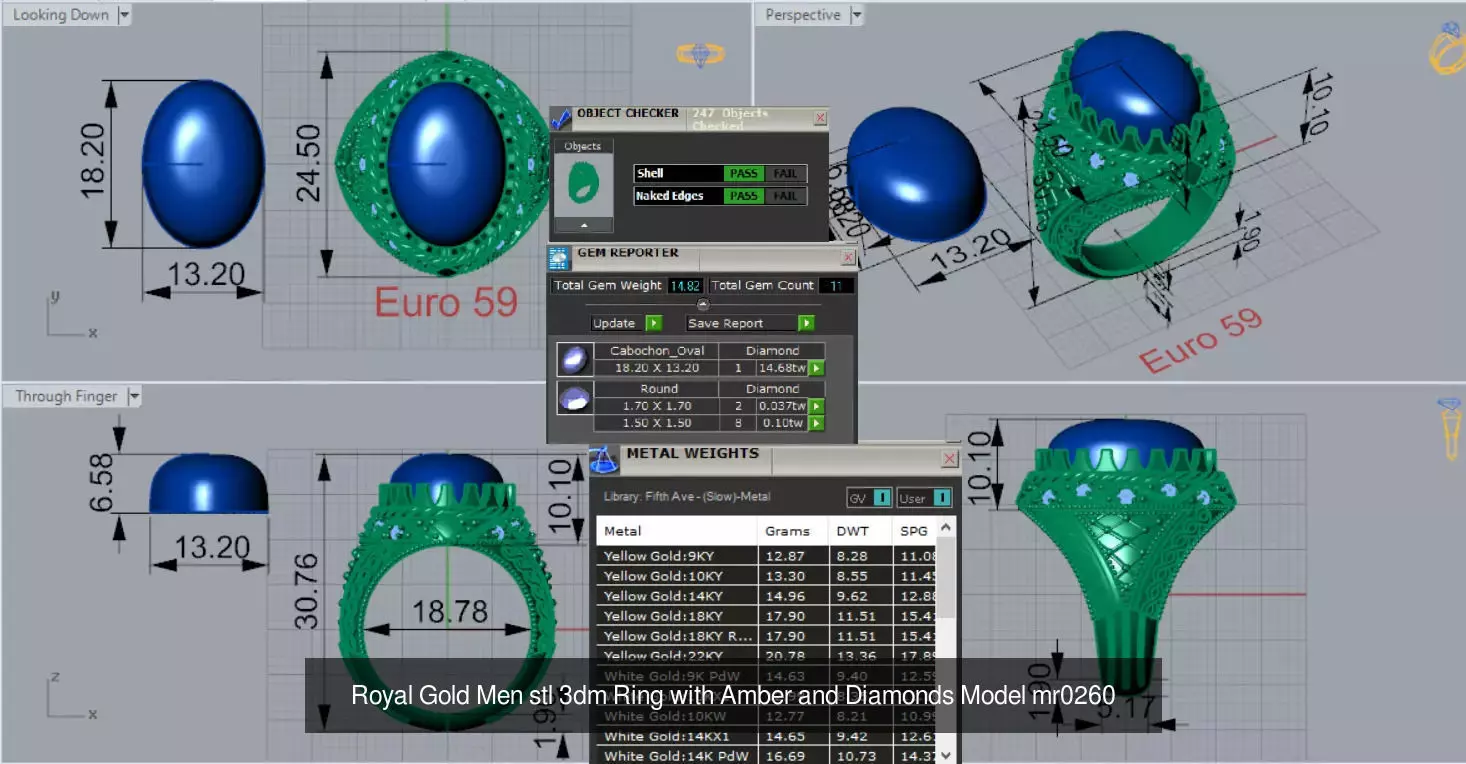Screen dimensions: 1466x764
Task: Select the Yellow Gold:18KY row
Action: [767, 616]
